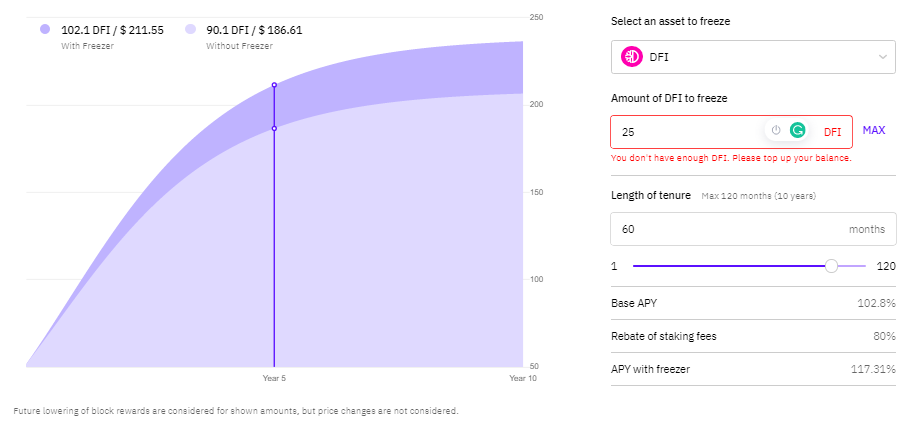Click the 90.1 DFI without-freezer value
This screenshot has width=909, height=423.
254,30
